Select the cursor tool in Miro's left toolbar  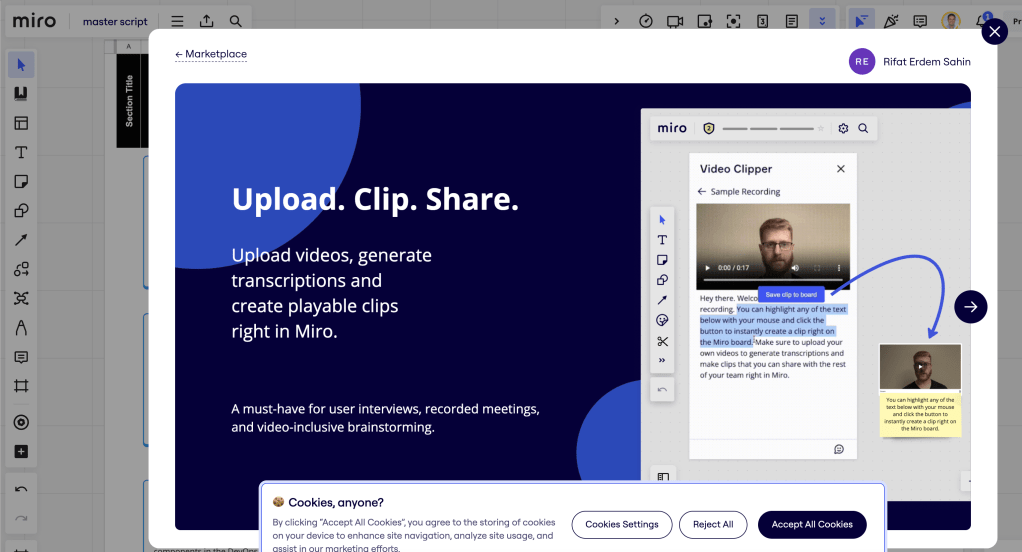coord(21,65)
